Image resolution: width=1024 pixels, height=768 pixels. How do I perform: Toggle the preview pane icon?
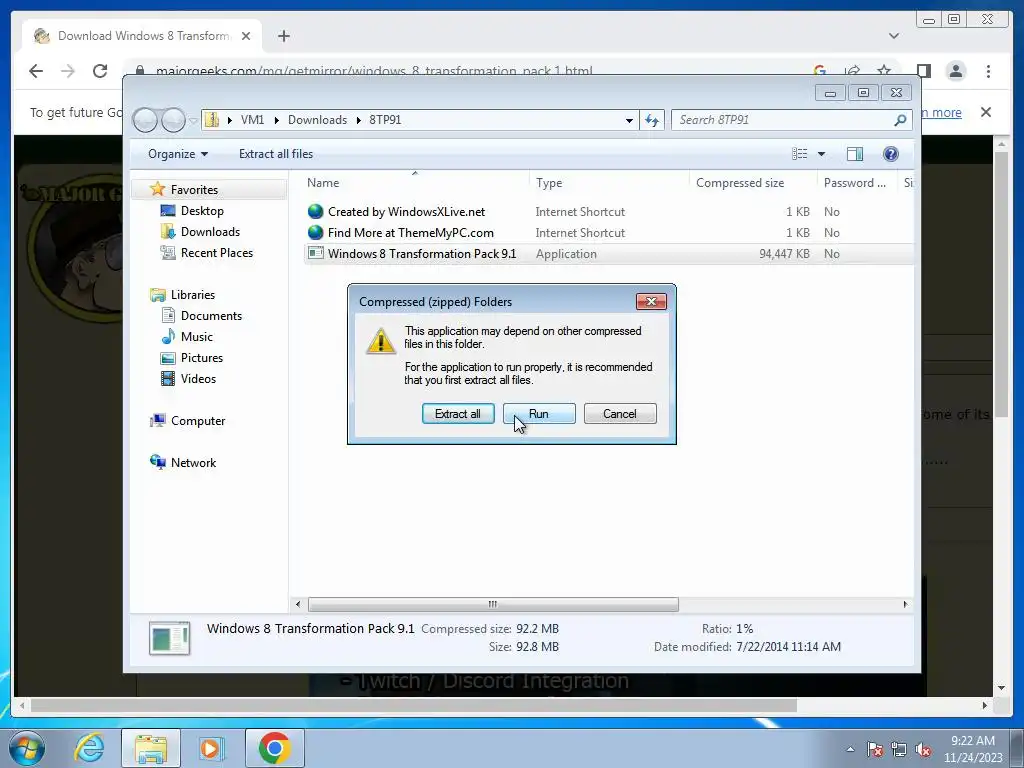855,154
